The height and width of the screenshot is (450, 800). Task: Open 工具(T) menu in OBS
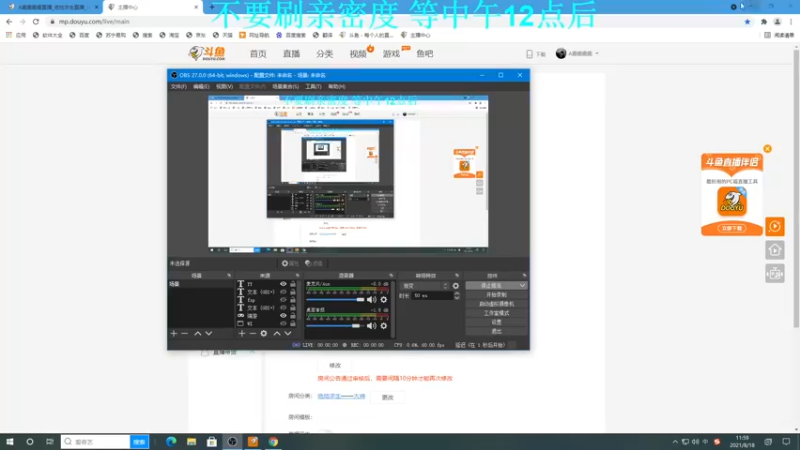click(x=313, y=87)
